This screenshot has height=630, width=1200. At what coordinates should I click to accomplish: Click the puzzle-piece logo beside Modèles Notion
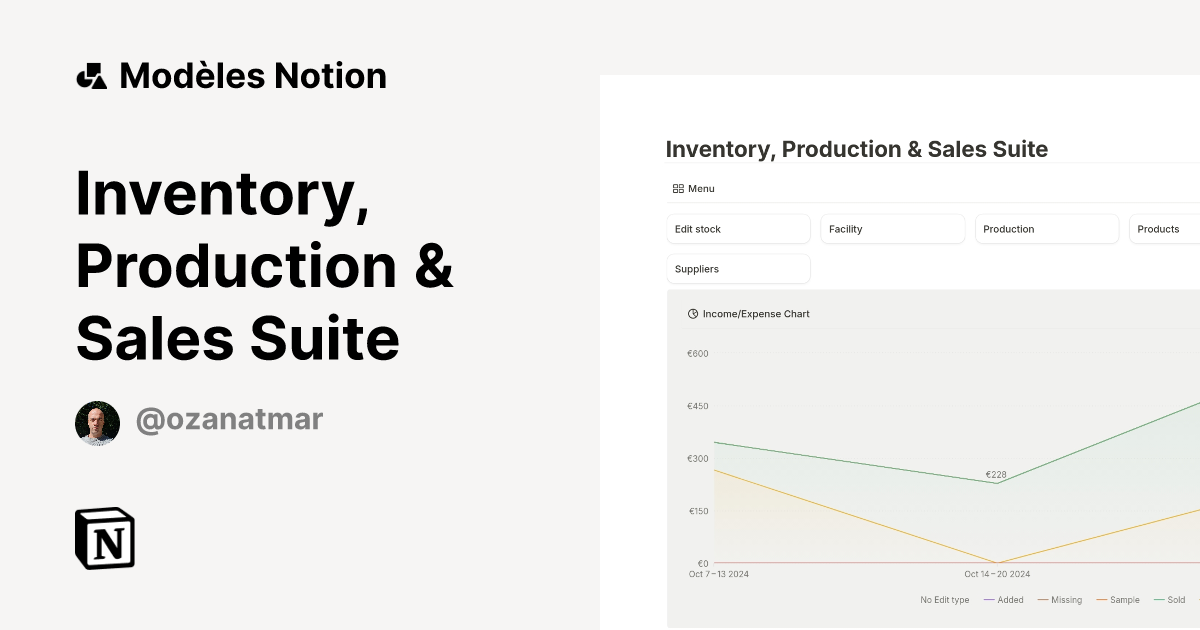[x=91, y=75]
